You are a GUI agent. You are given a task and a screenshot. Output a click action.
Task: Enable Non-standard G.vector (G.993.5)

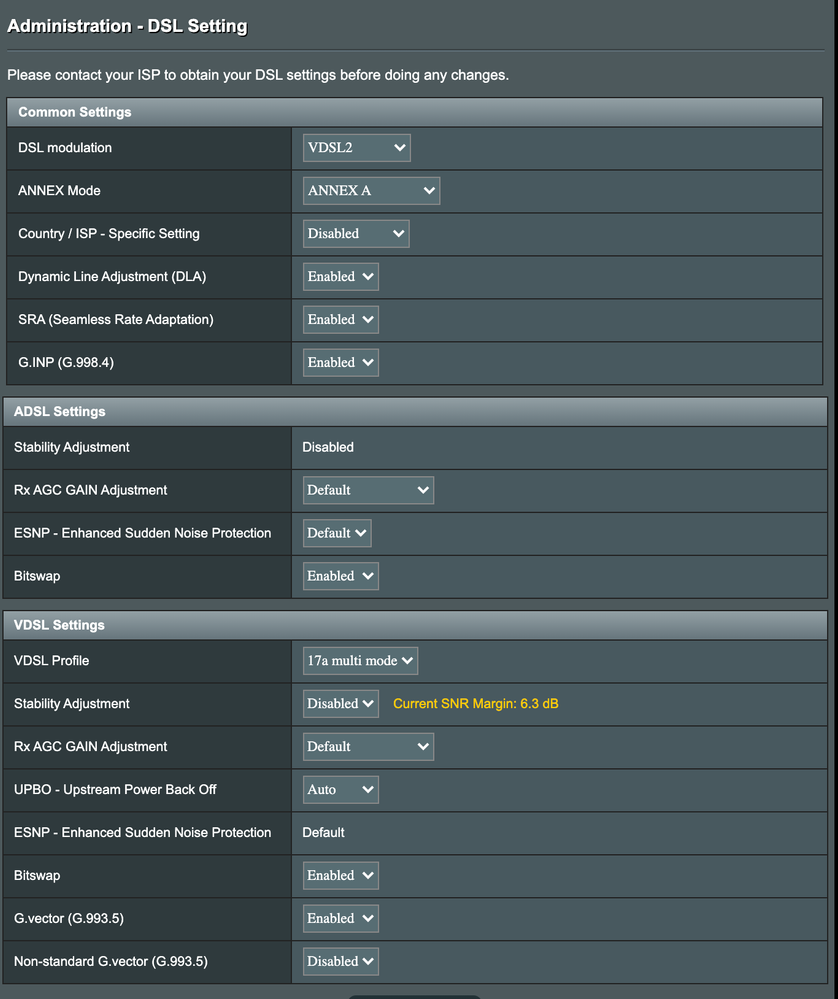pos(340,961)
